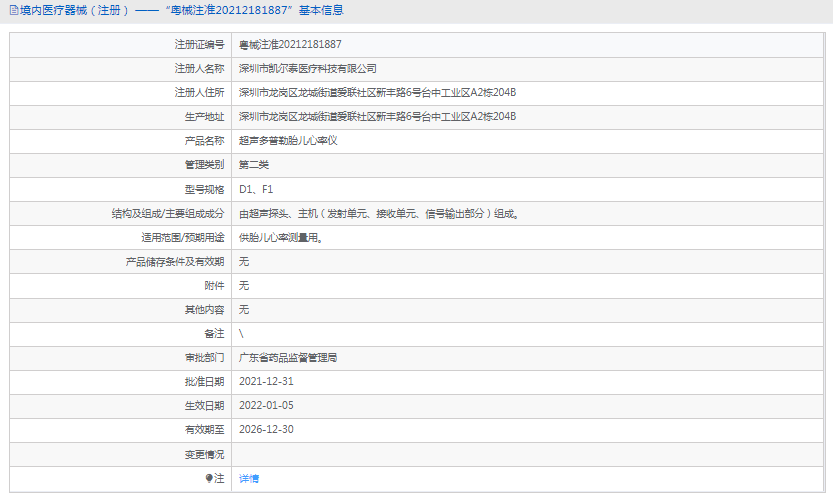
Task: Click the 注册人住所 label
Action: [x=199, y=92]
